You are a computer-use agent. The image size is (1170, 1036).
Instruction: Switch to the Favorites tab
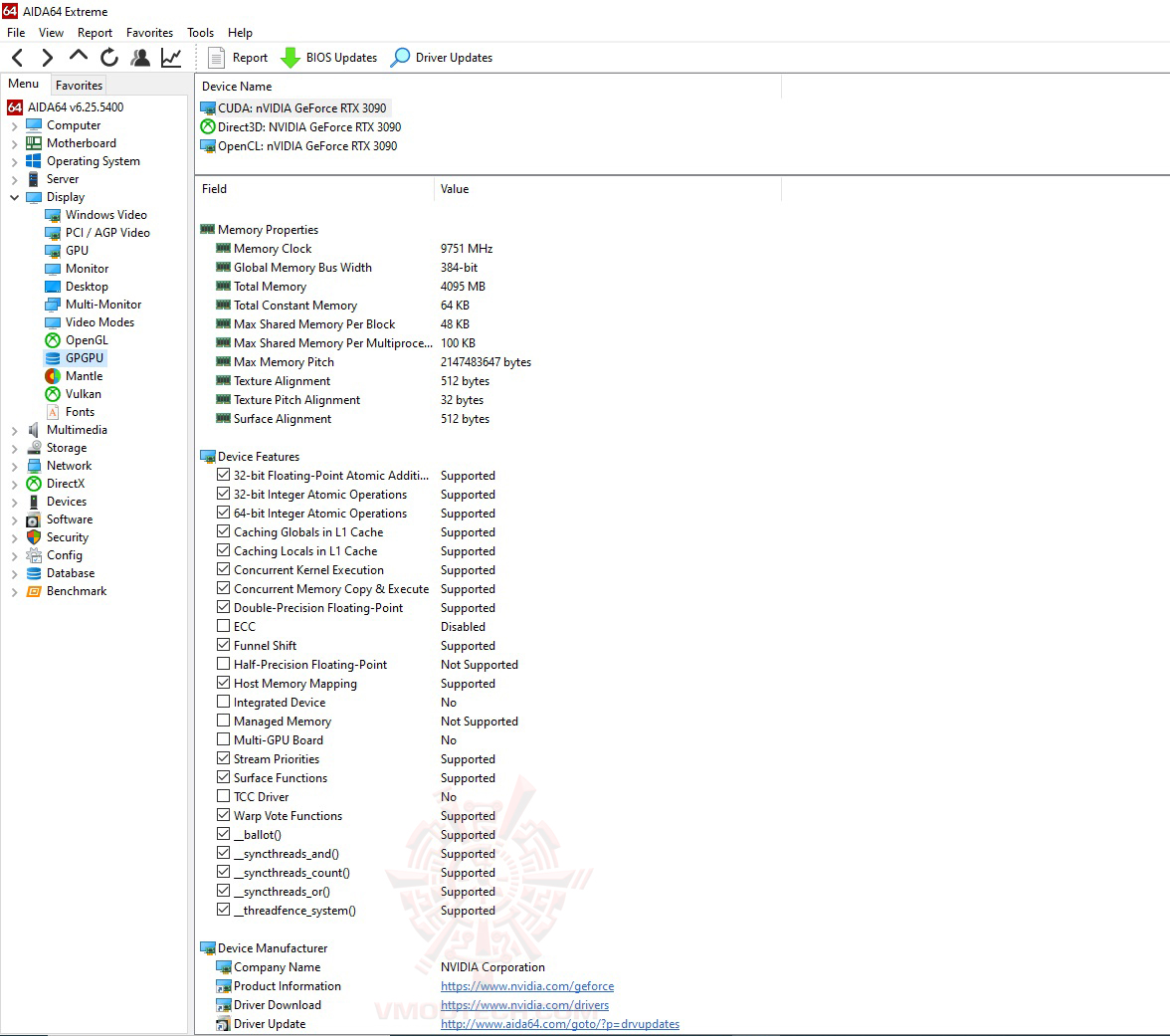tap(80, 86)
